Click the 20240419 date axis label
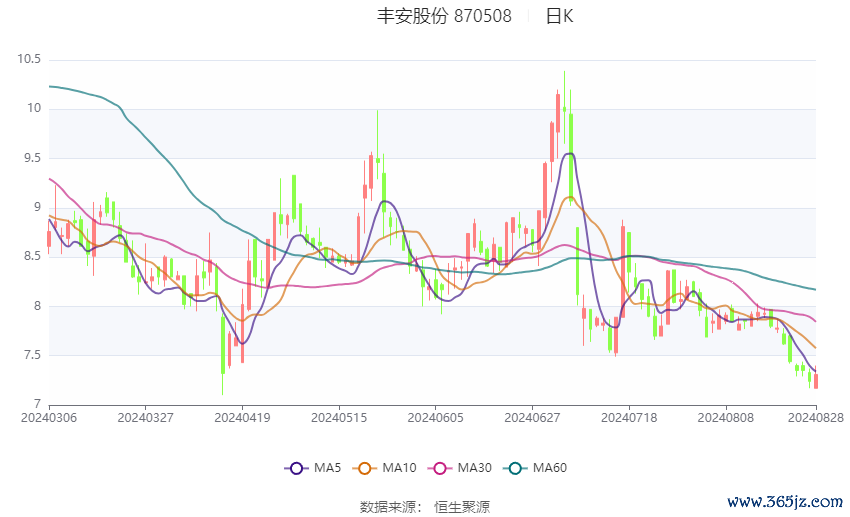850x517 pixels. pyautogui.click(x=242, y=418)
